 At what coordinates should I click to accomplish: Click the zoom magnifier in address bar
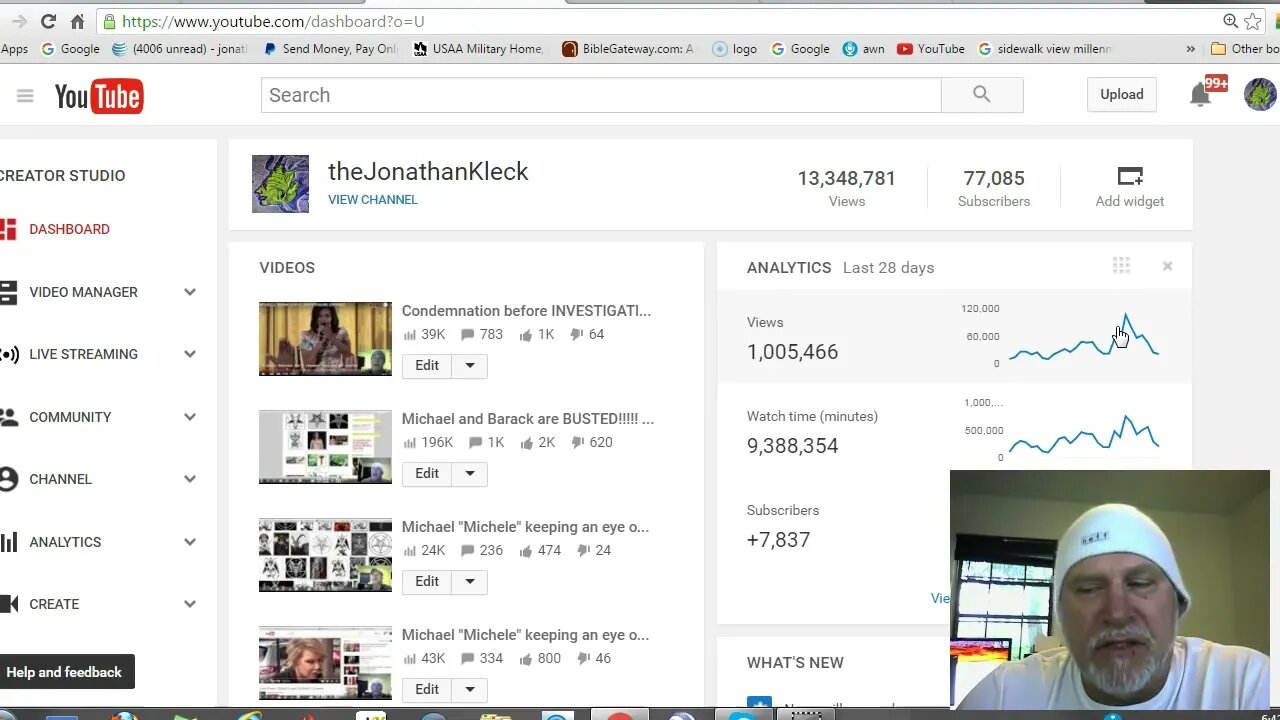[x=1230, y=21]
